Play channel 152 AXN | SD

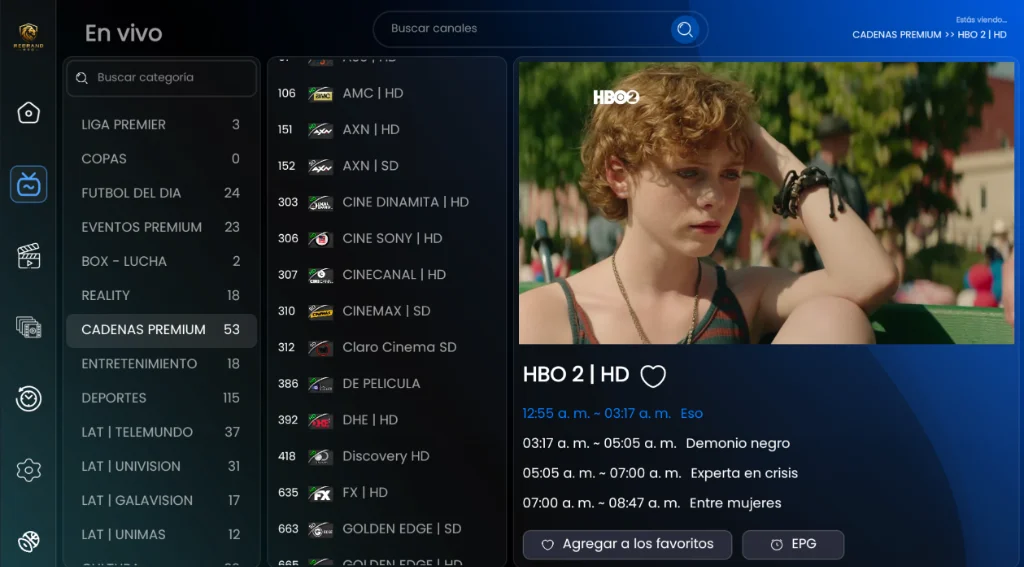click(x=387, y=166)
